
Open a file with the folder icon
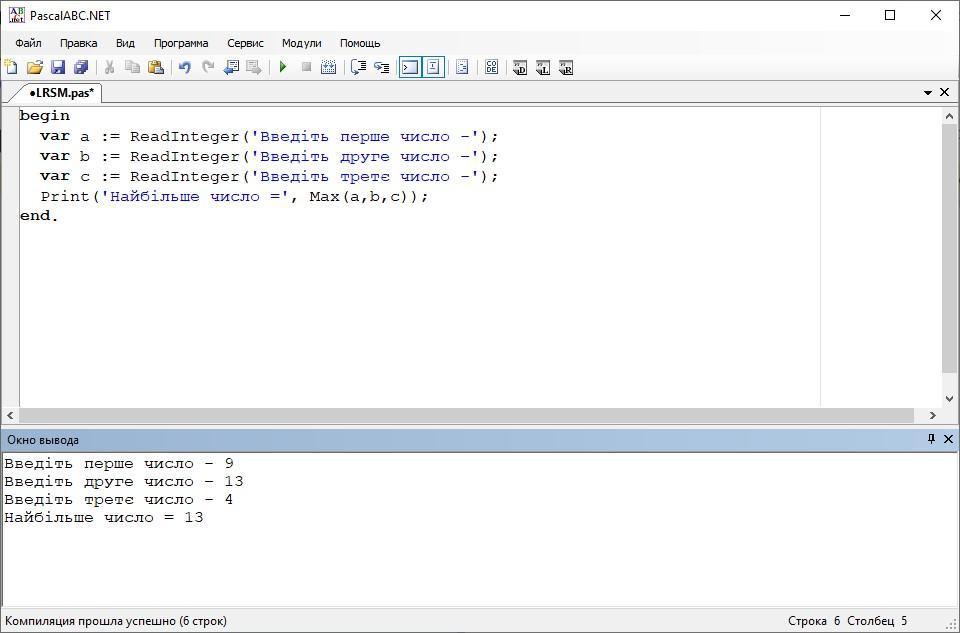click(x=35, y=67)
